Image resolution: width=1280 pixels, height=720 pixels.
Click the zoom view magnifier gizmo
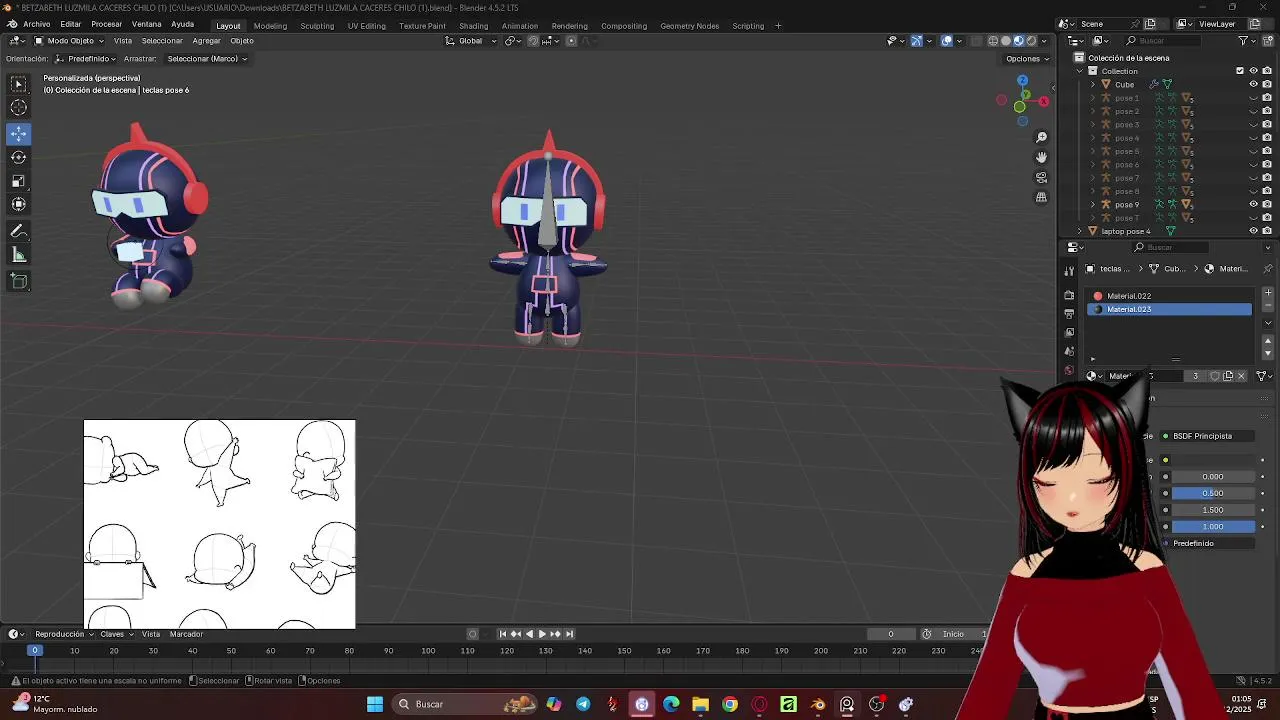[x=1041, y=137]
